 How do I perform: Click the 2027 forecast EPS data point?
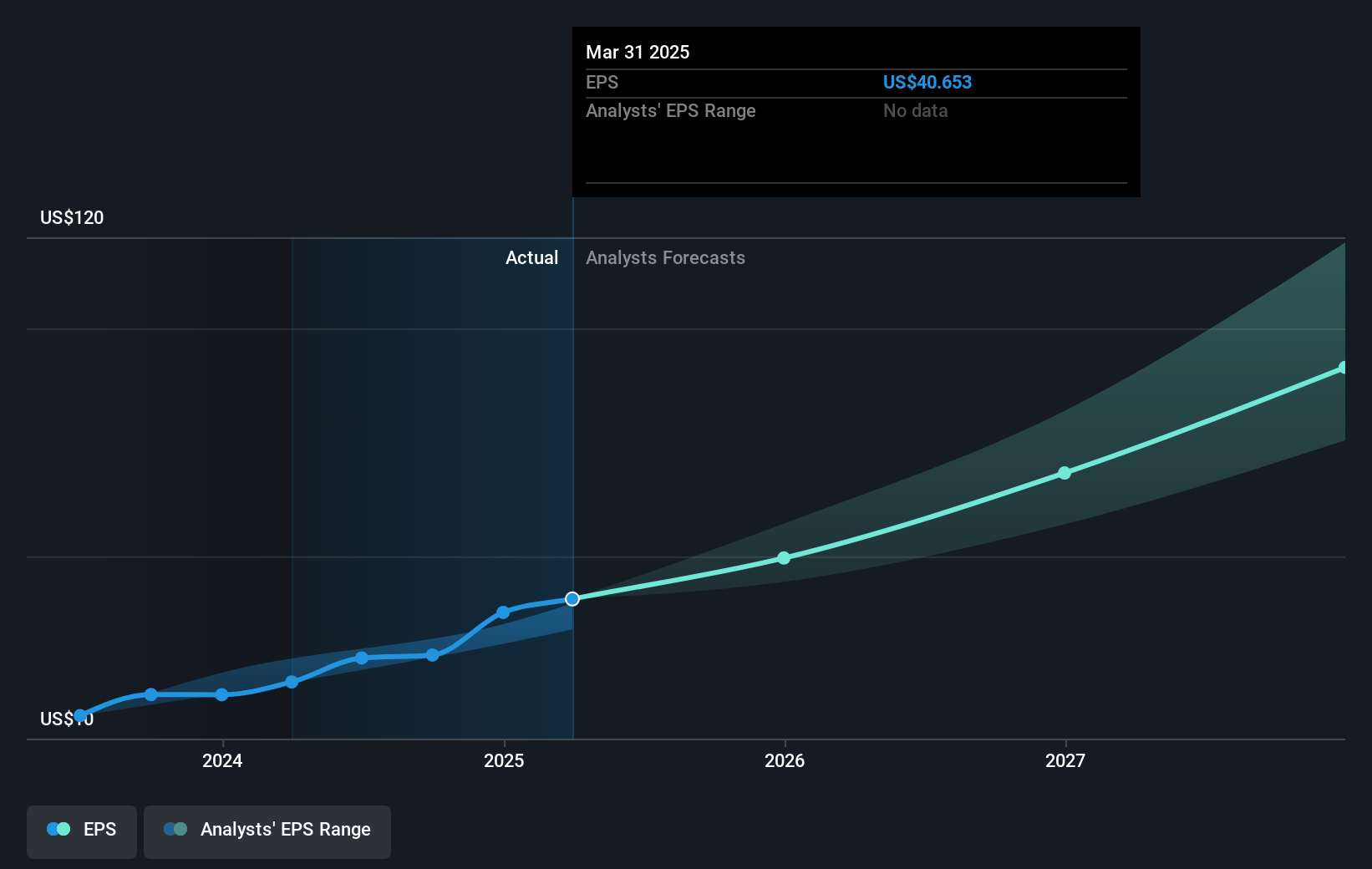click(1065, 473)
